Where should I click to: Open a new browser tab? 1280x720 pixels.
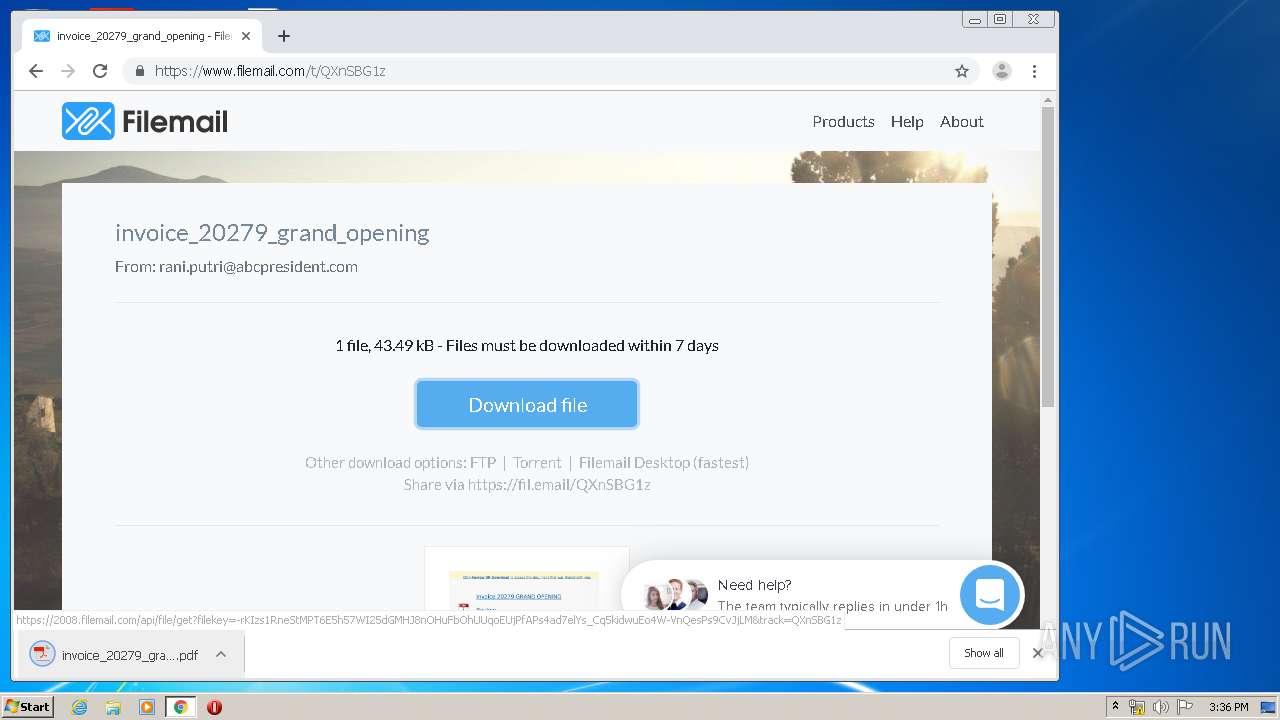click(284, 36)
